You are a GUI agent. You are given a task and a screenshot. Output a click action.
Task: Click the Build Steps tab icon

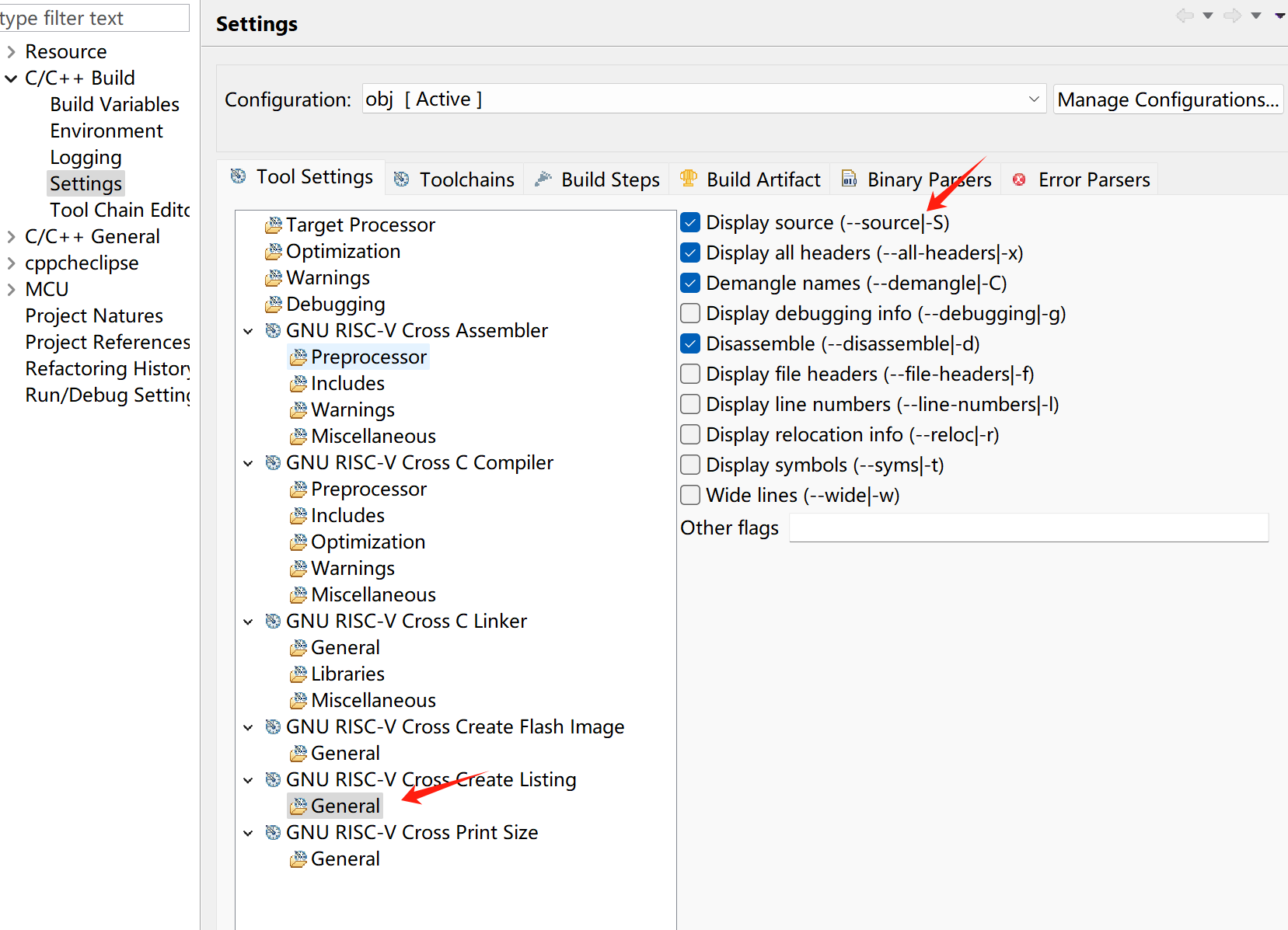click(543, 179)
